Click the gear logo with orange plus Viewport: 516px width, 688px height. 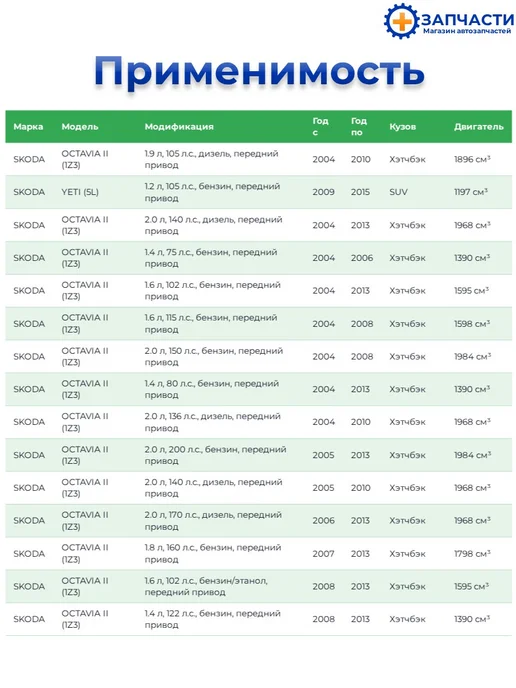tap(401, 21)
